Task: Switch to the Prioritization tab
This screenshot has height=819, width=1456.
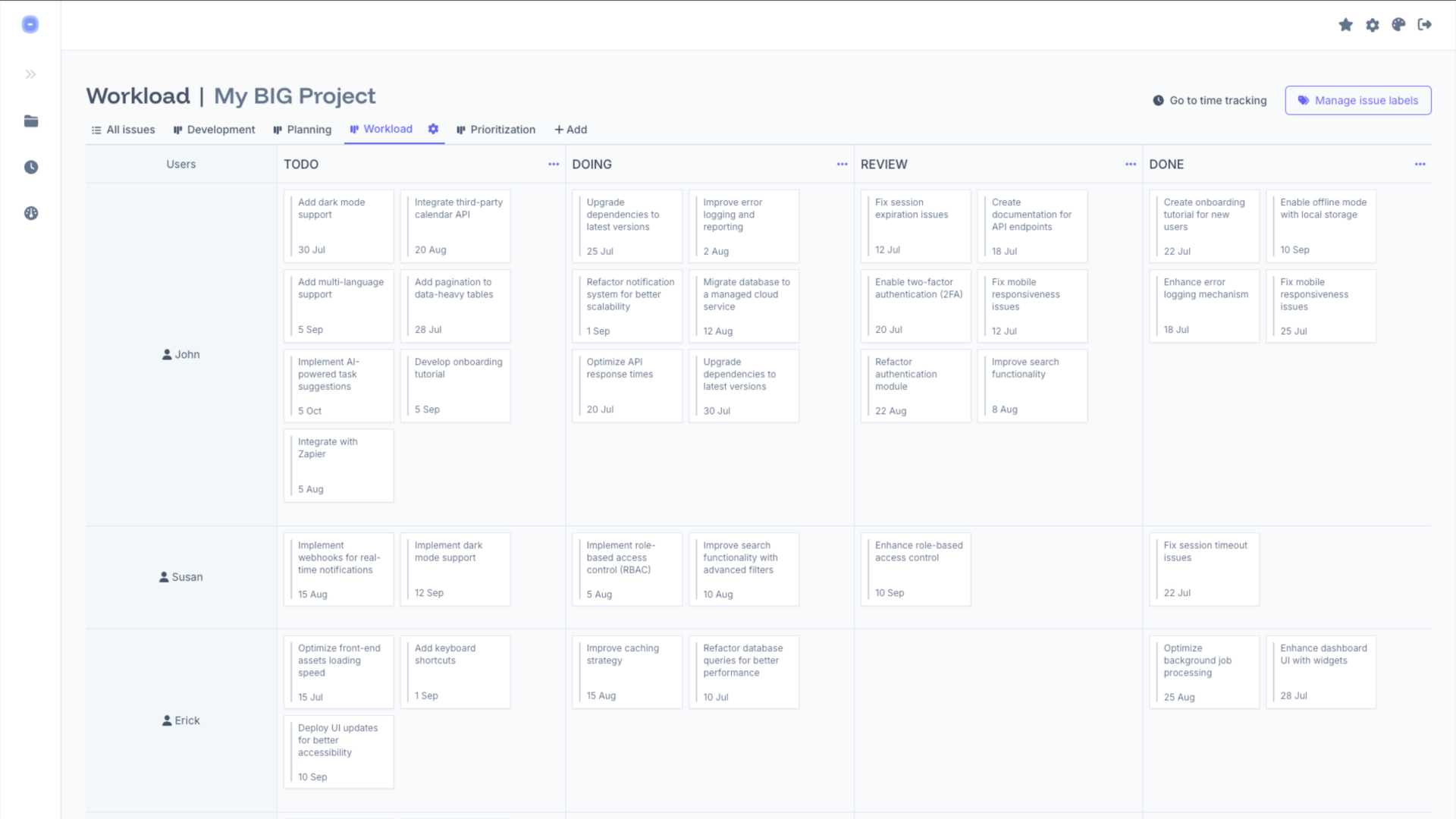Action: [x=496, y=129]
